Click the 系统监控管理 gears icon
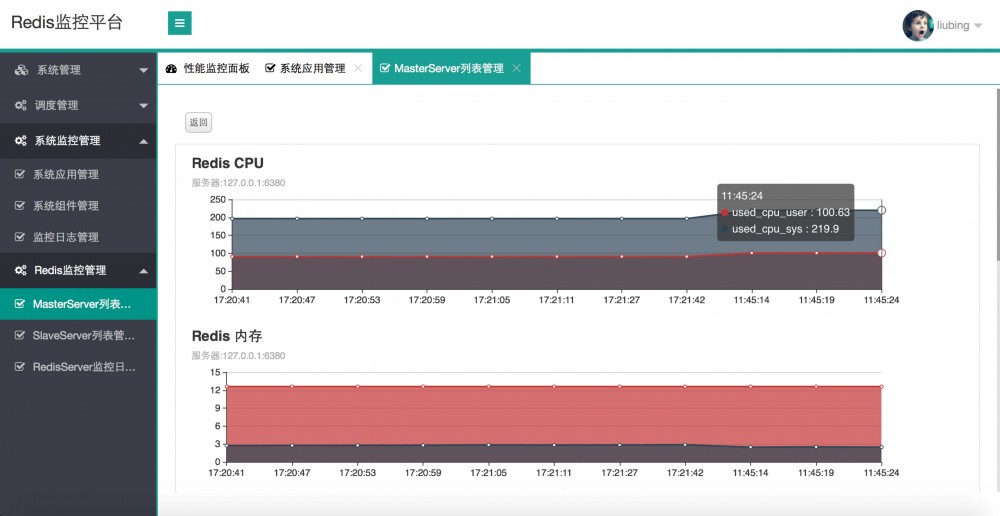Image resolution: width=1000 pixels, height=516 pixels. pyautogui.click(x=21, y=141)
